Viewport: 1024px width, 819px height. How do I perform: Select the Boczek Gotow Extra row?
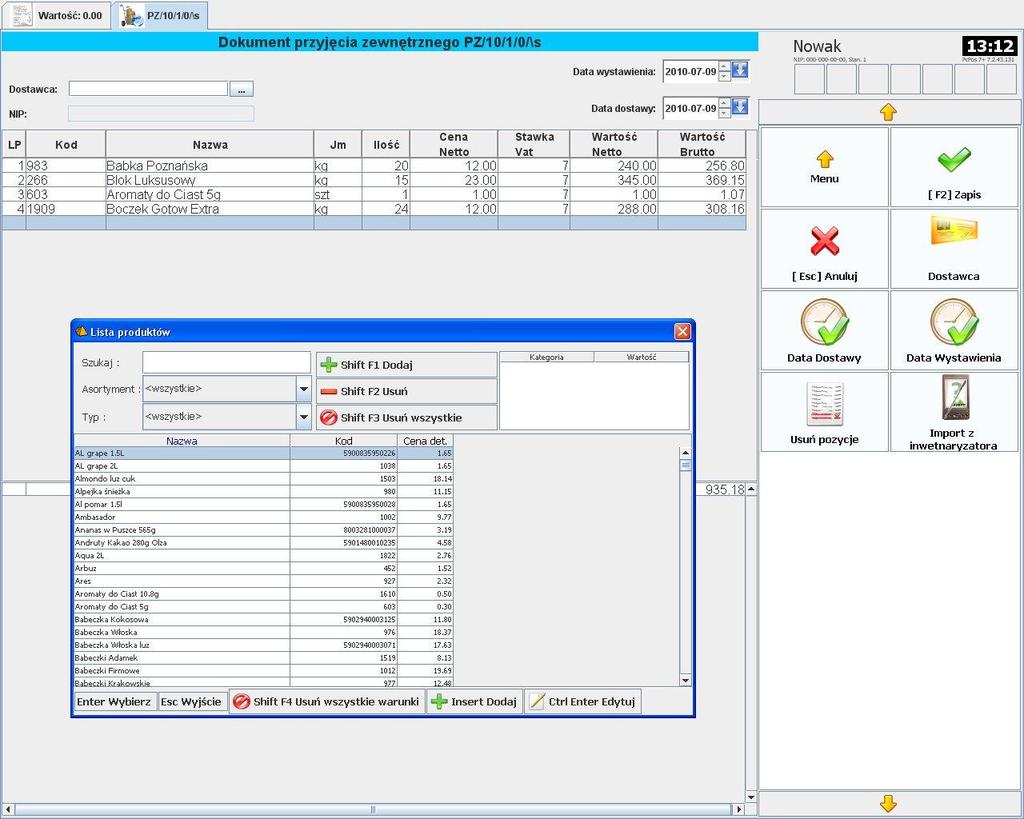click(x=374, y=209)
